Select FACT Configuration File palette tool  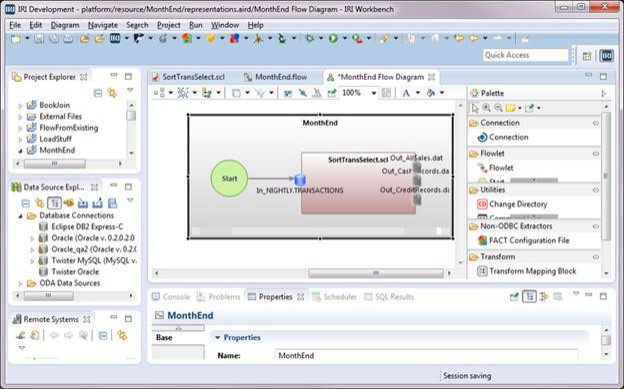(524, 240)
